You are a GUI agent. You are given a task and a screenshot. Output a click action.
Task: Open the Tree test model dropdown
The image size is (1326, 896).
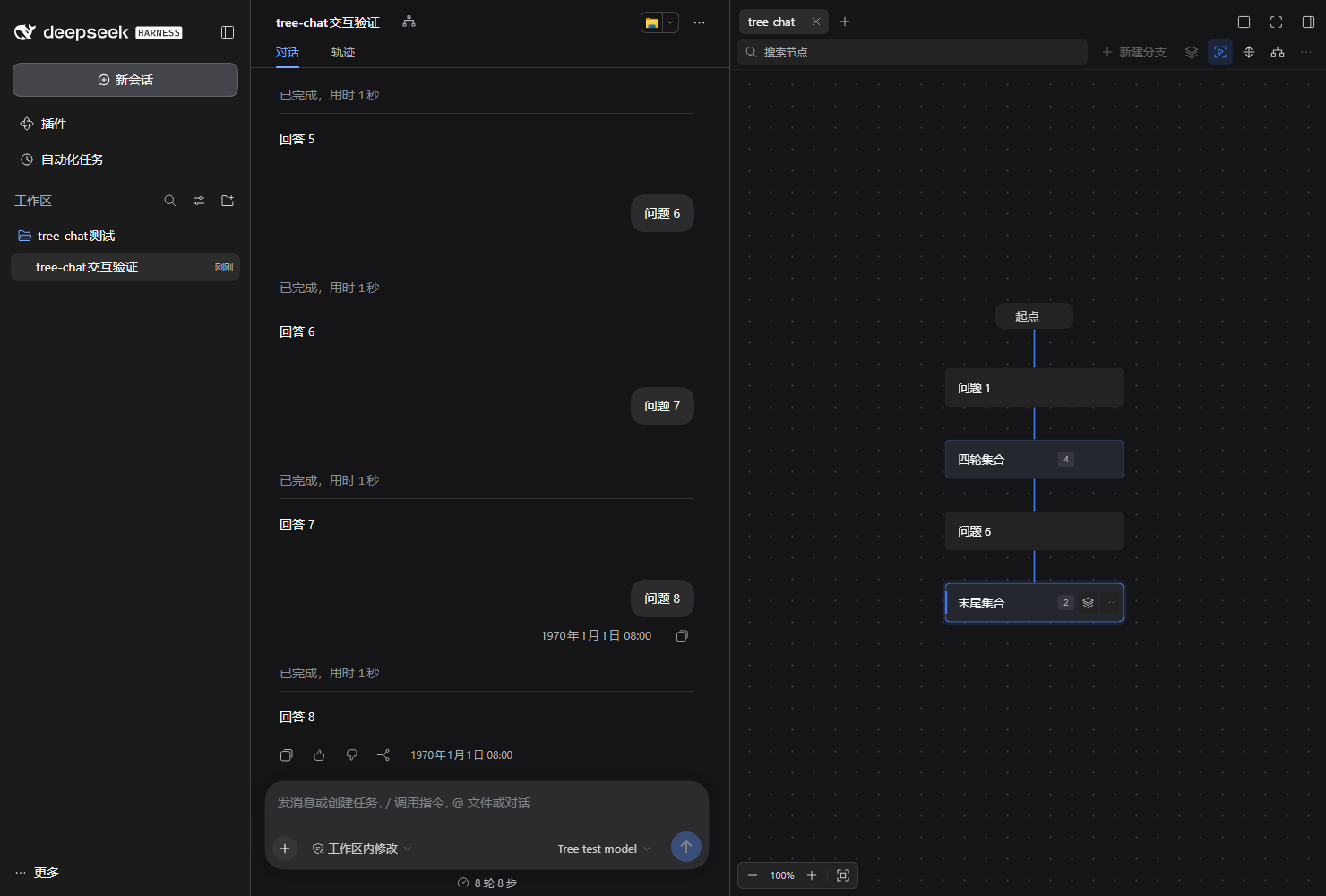[x=604, y=849]
